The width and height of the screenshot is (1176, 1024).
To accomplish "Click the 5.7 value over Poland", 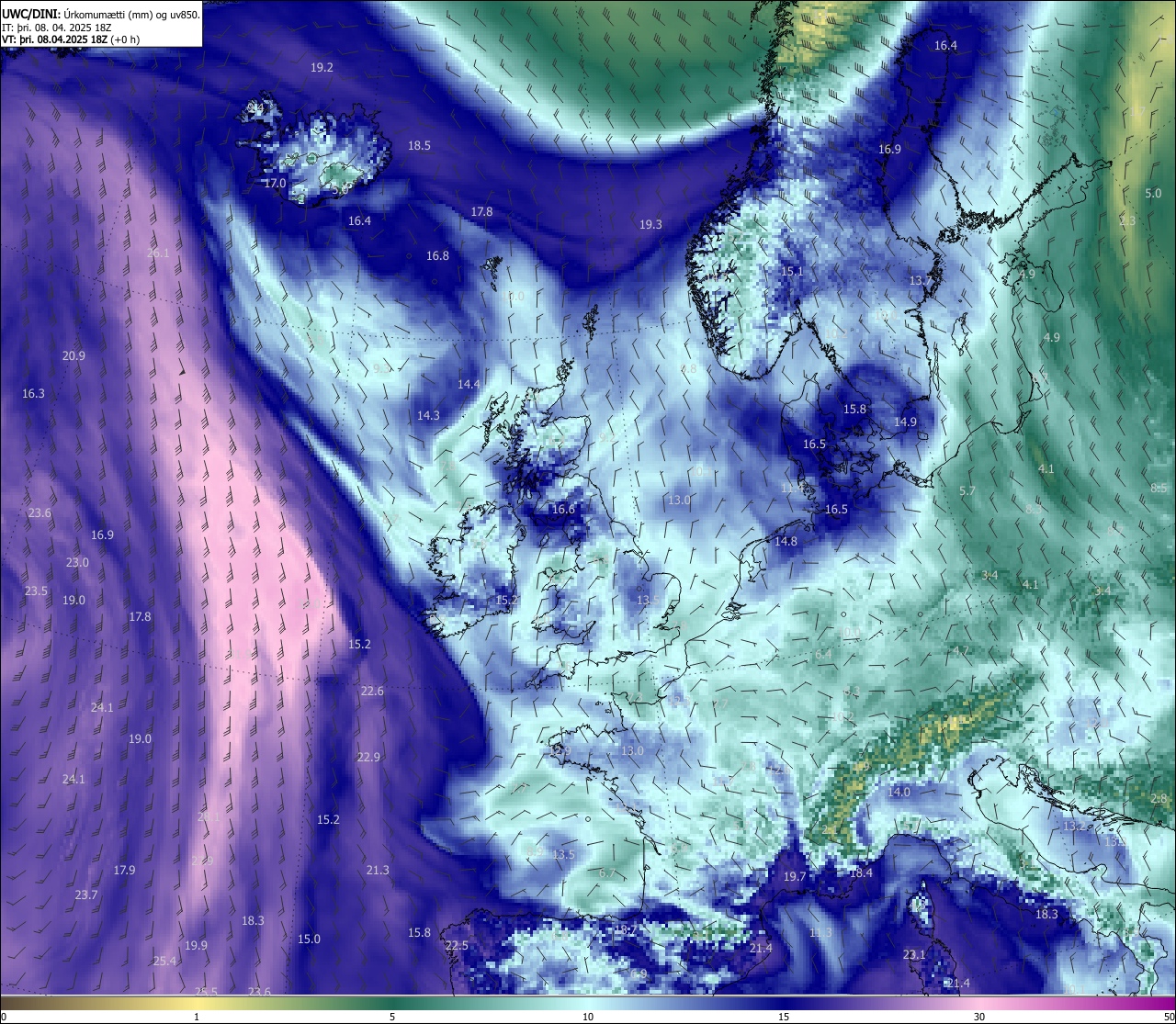I will pyautogui.click(x=967, y=491).
